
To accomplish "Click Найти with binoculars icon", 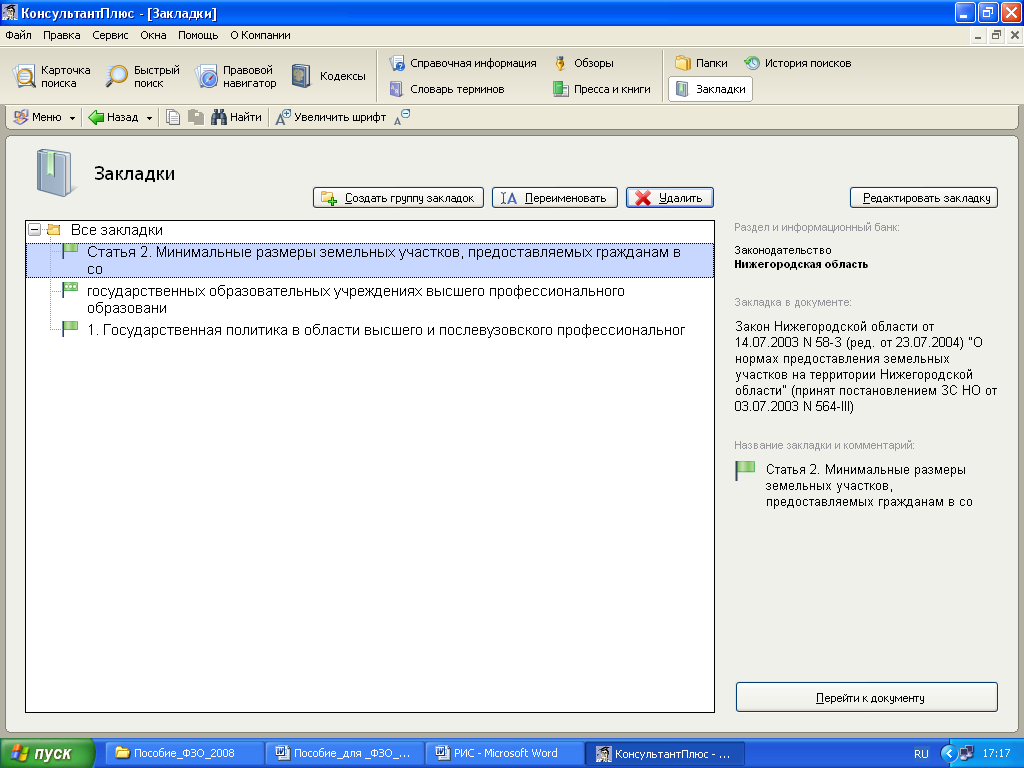I will coord(236,118).
